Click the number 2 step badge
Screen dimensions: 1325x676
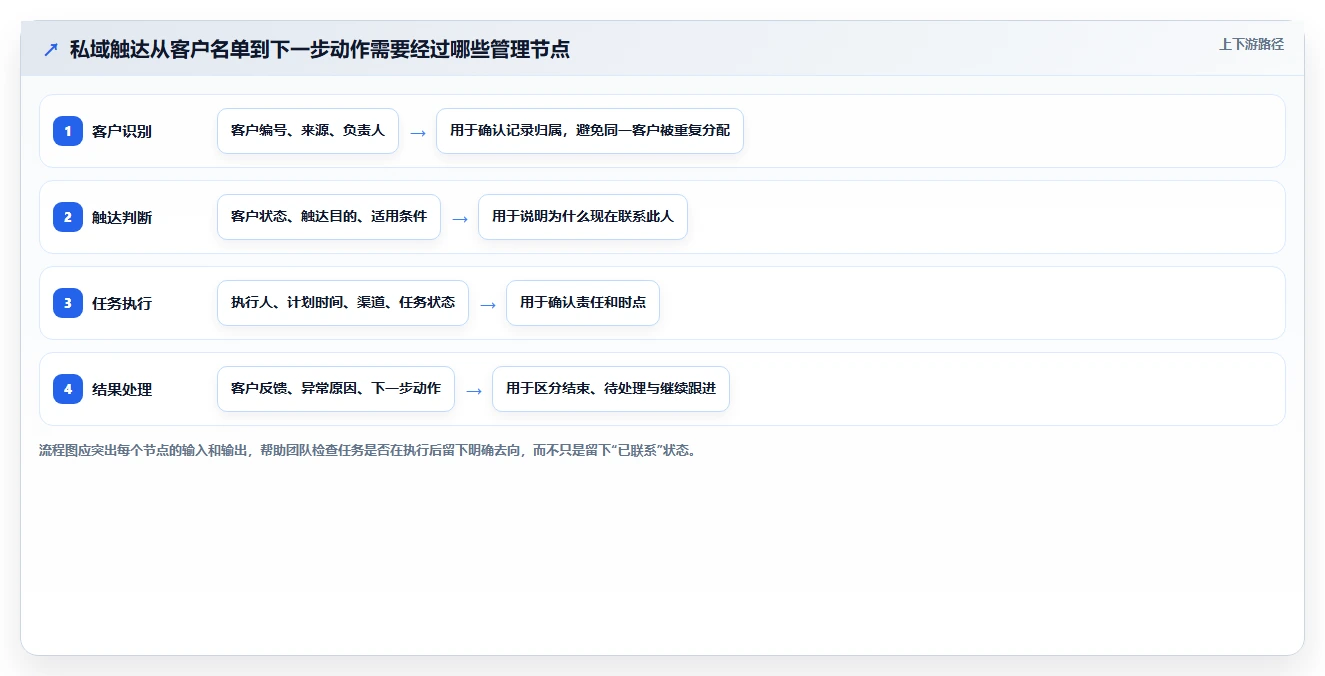[68, 217]
